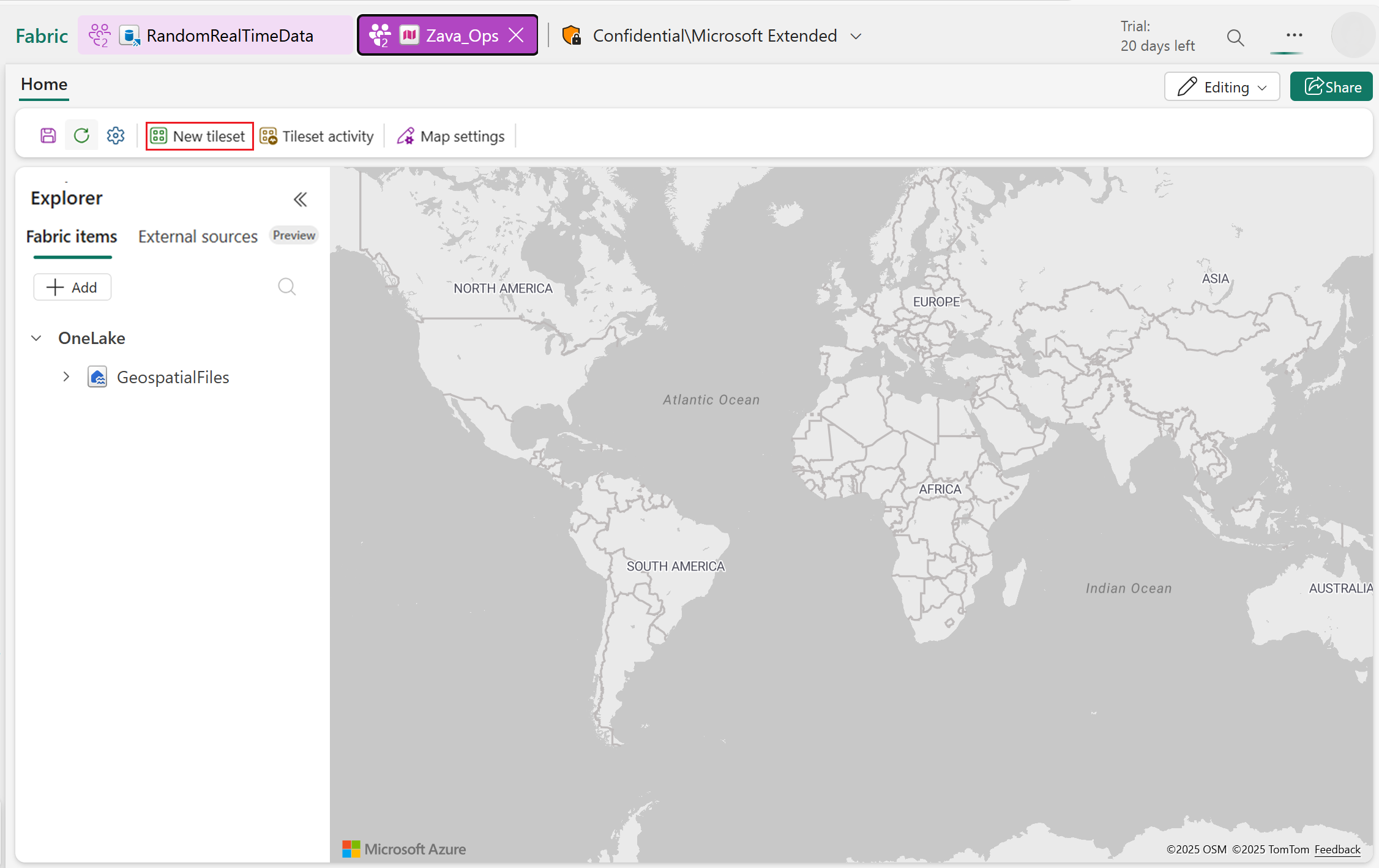Open the RandomRealTimeData tab
Screen dimensions: 1379x868
click(x=215, y=36)
